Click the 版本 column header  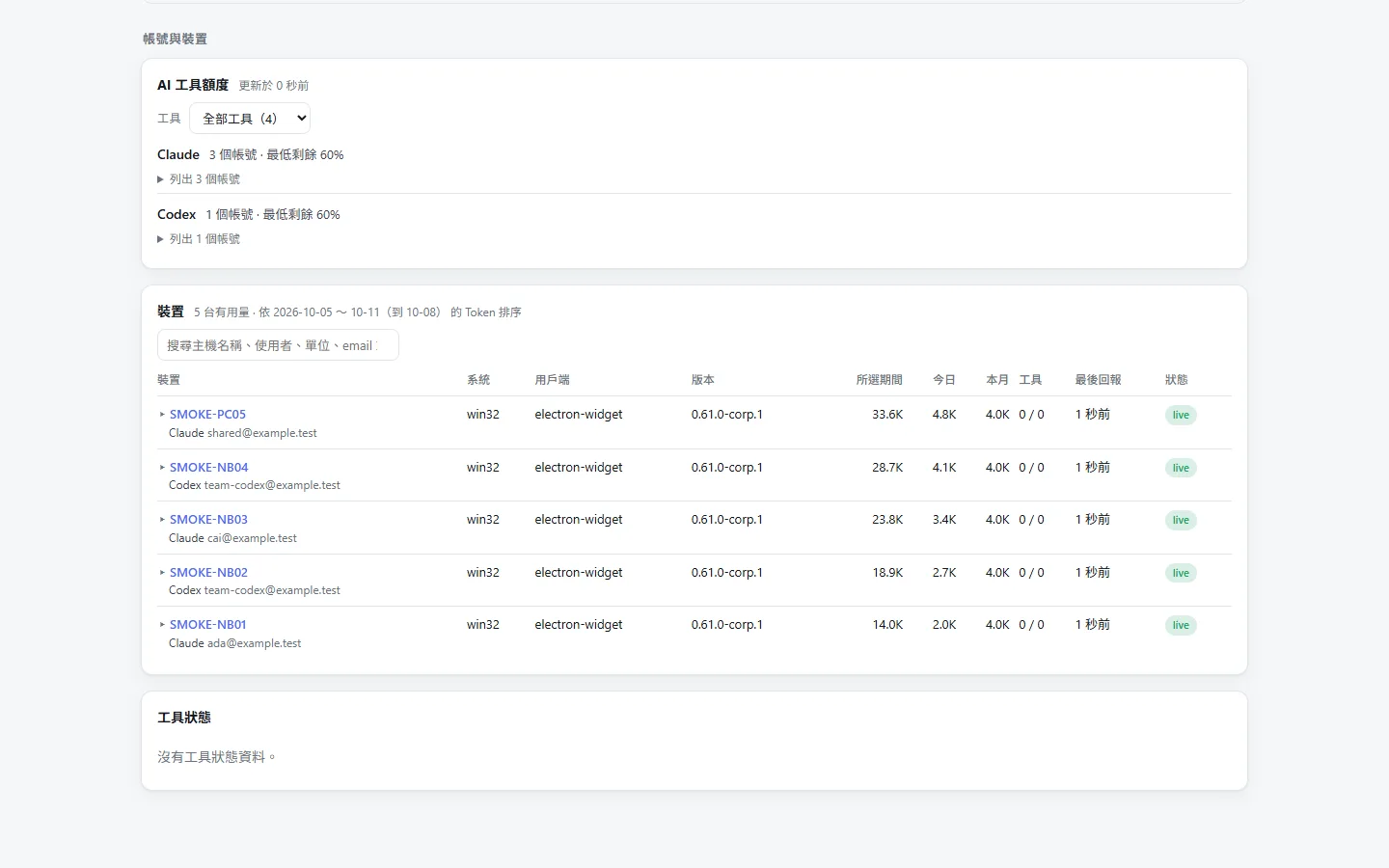click(x=702, y=380)
